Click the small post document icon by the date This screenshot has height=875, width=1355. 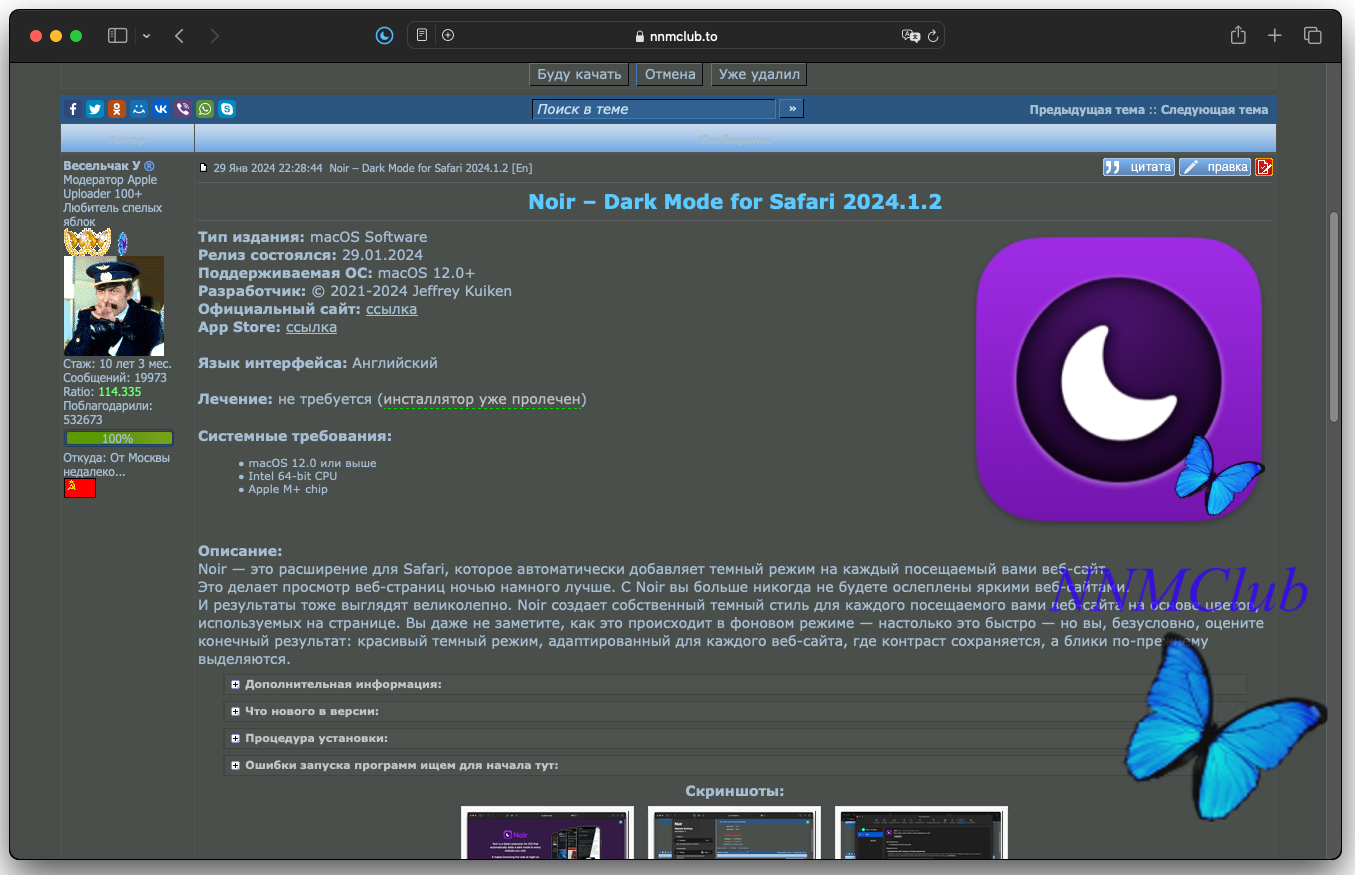[203, 168]
